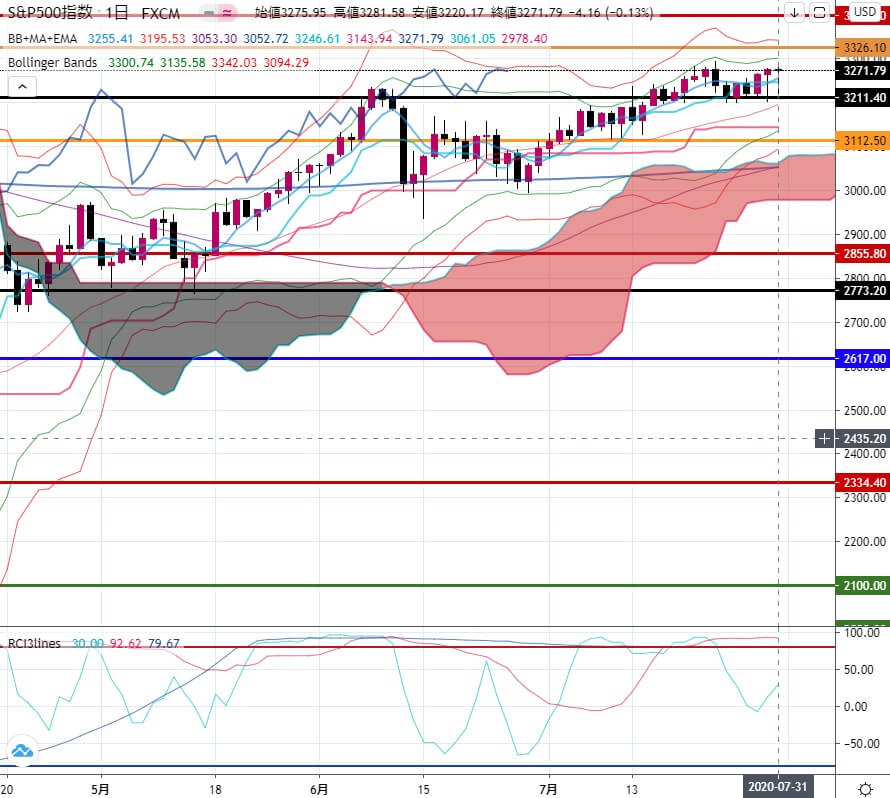
Task: Click the 7月 label on the time axis
Action: point(548,789)
